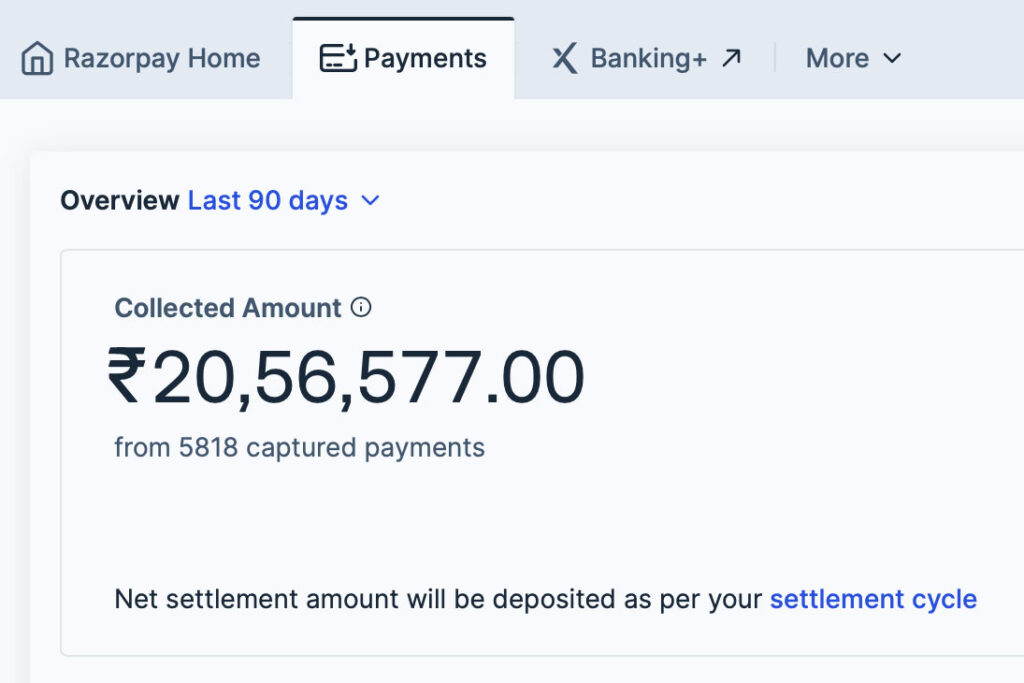Screen dimensions: 1024x683
Task: Click the chevron next to Last 90 days
Action: 370,200
